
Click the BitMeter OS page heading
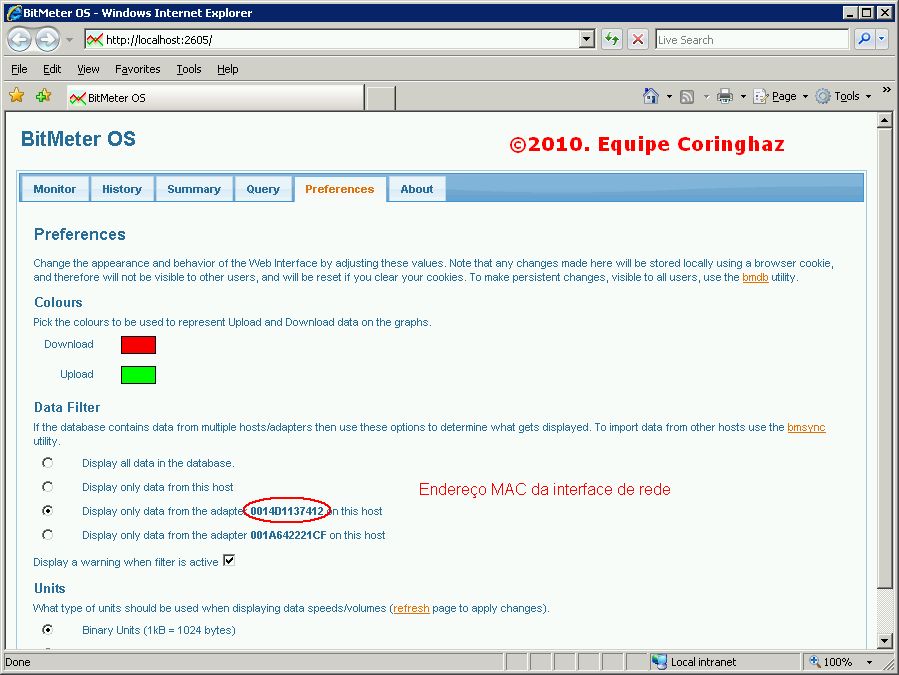pyautogui.click(x=78, y=139)
